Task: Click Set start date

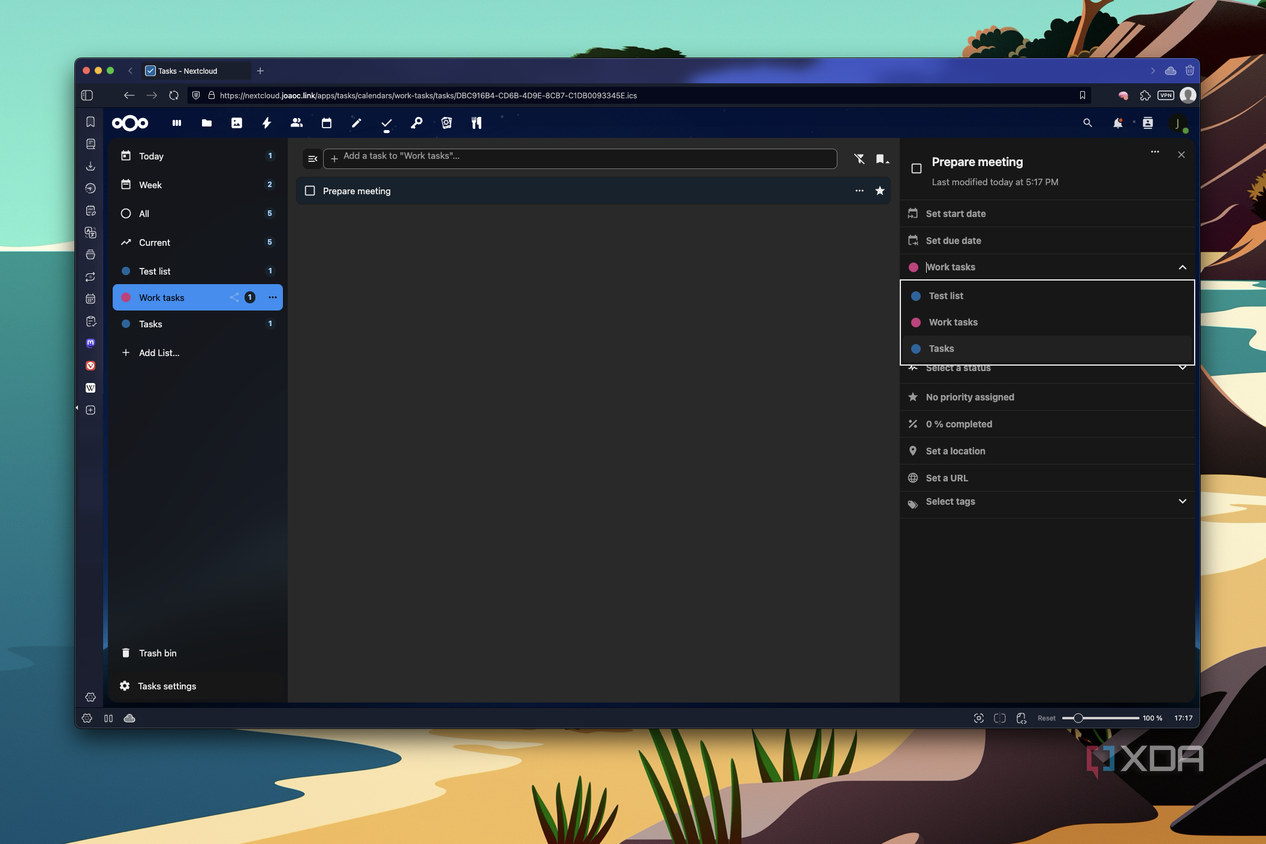Action: pyautogui.click(x=1048, y=214)
